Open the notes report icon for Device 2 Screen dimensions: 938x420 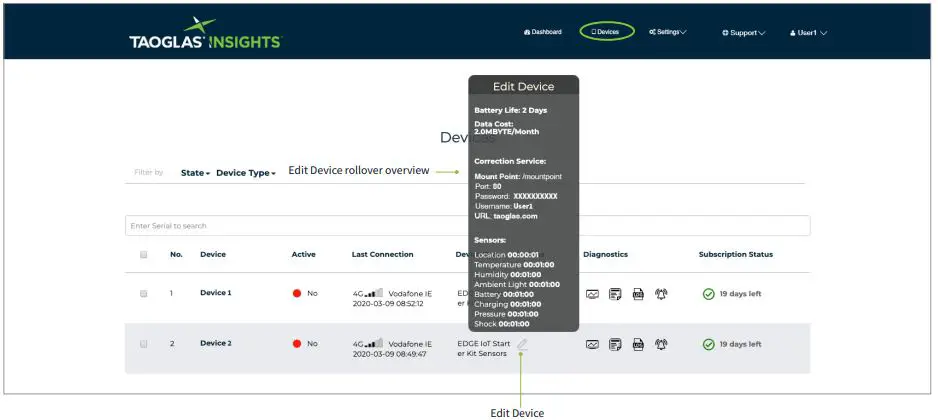point(615,344)
